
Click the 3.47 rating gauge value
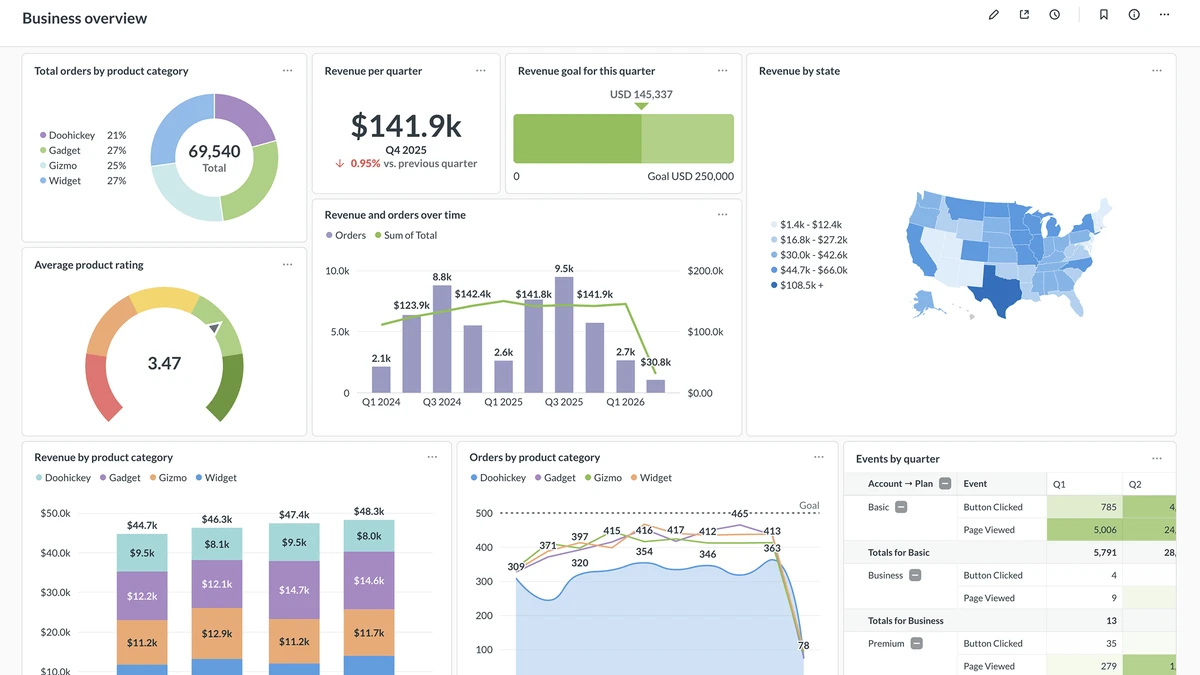click(x=164, y=363)
